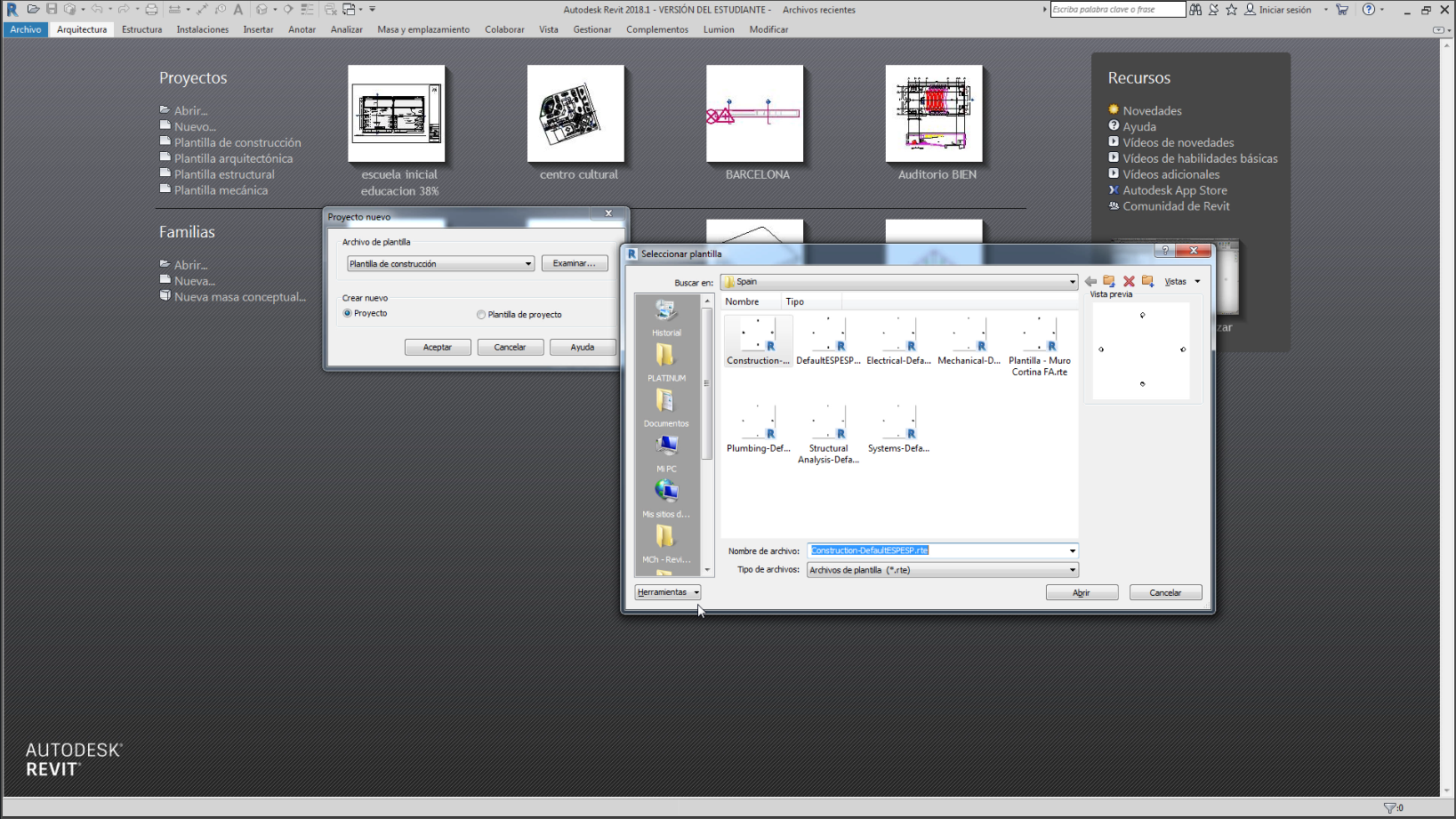Click the Communication Center satellite icon

(1213, 9)
